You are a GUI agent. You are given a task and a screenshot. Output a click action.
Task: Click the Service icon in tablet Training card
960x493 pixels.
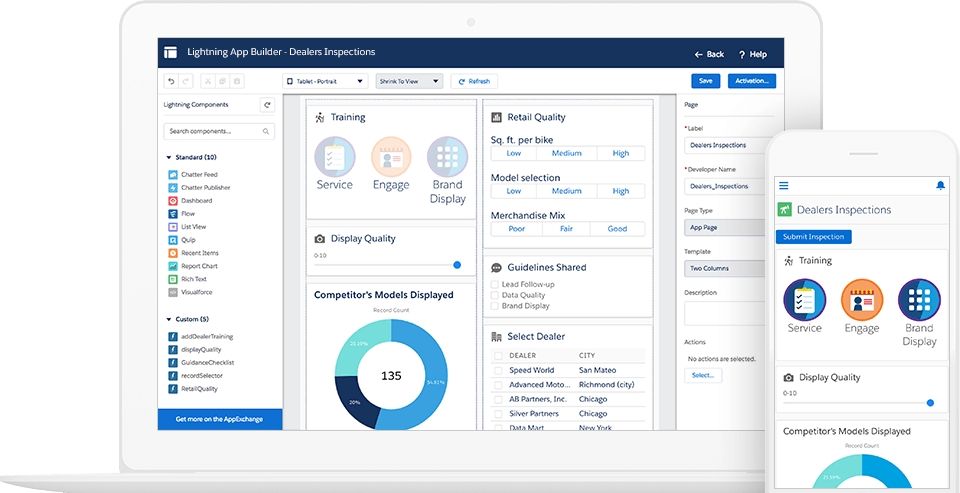(x=334, y=157)
